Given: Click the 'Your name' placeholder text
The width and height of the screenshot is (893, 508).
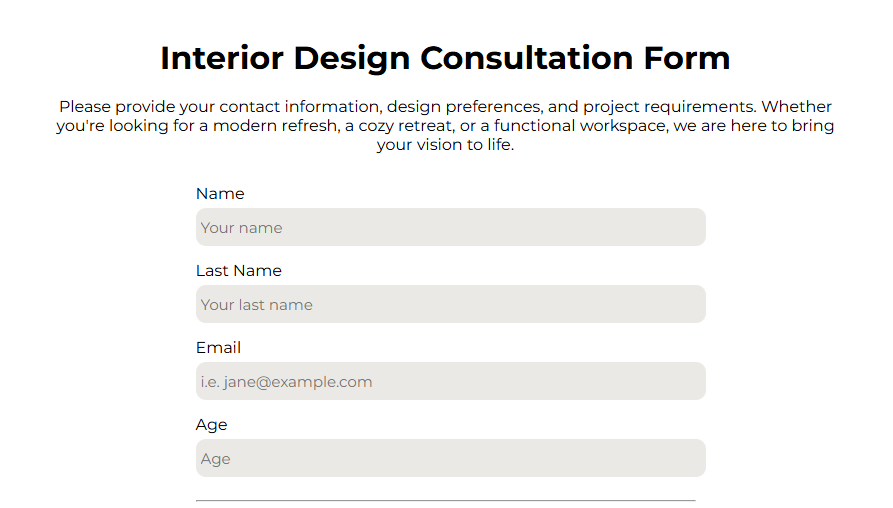Looking at the screenshot, I should pyautogui.click(x=241, y=228).
